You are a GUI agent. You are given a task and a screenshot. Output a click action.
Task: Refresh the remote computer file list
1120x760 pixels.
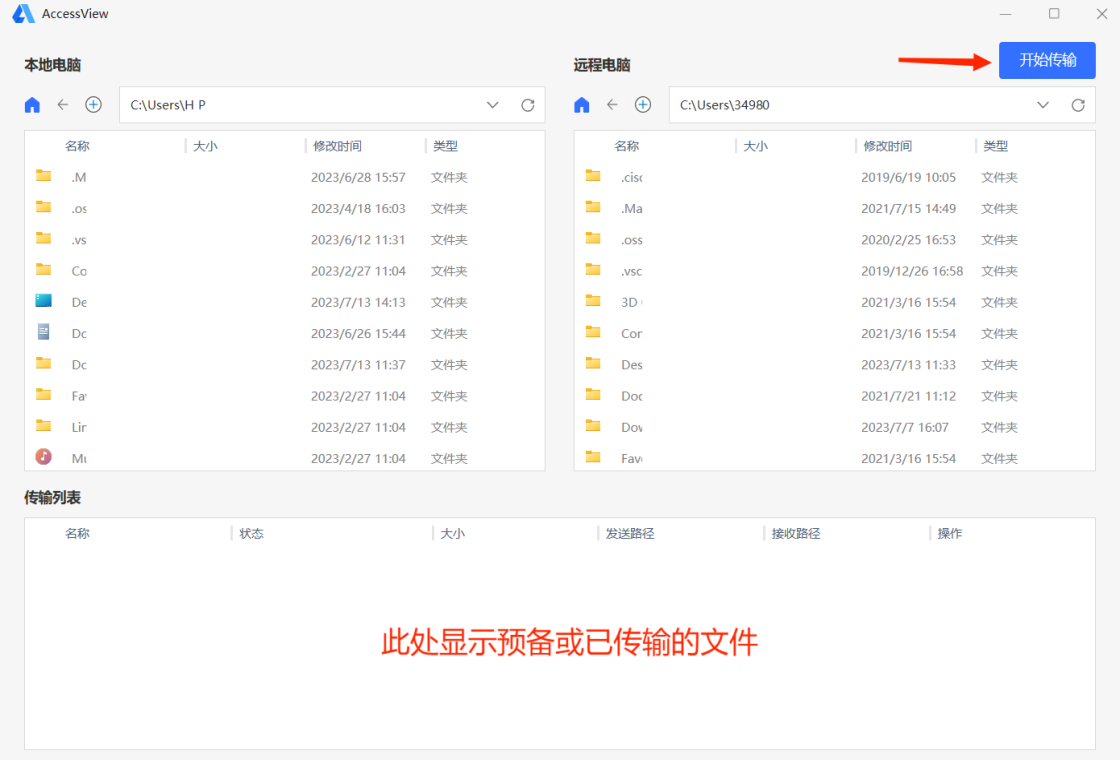1078,105
